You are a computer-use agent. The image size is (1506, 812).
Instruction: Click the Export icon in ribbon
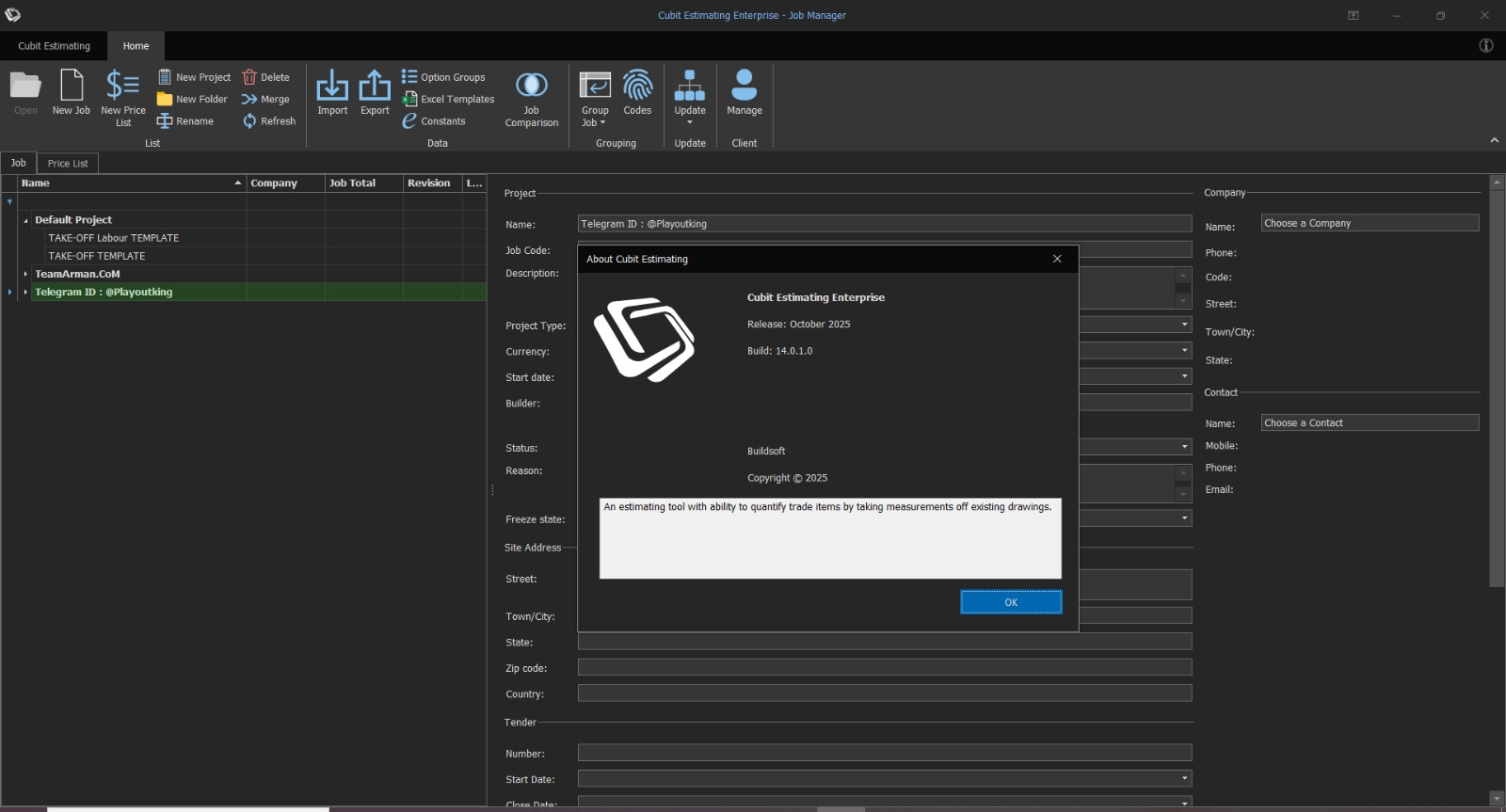(375, 87)
